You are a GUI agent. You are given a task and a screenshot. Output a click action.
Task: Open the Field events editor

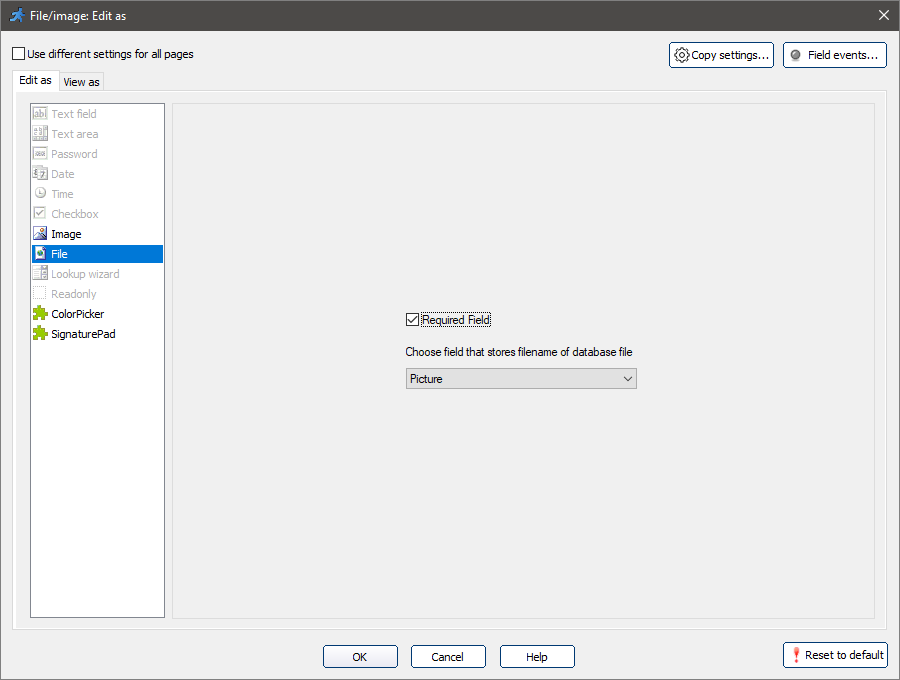[834, 55]
